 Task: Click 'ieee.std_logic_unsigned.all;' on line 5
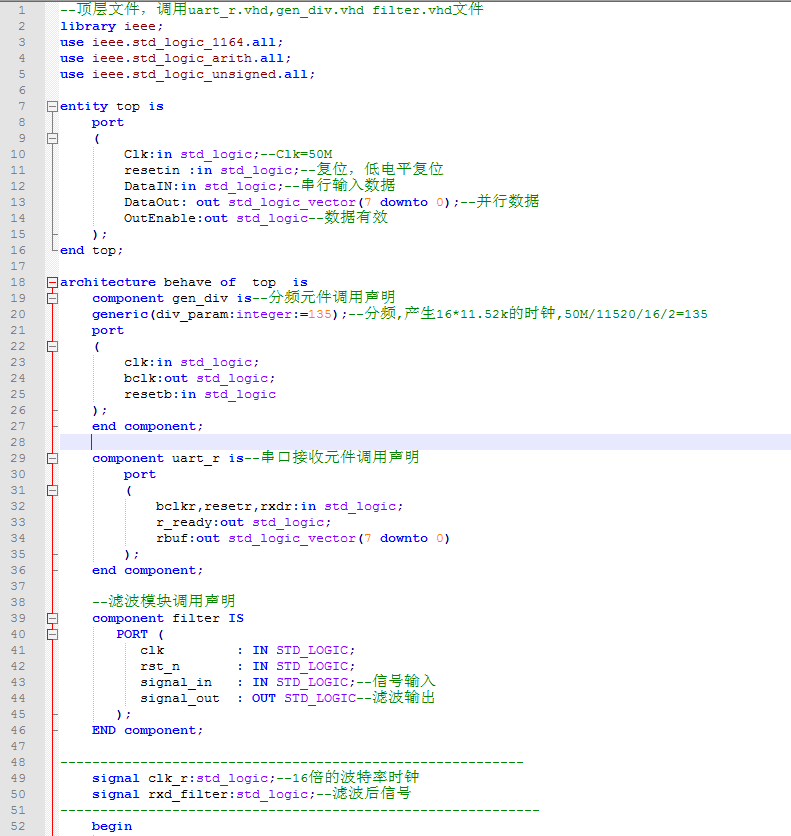click(204, 74)
